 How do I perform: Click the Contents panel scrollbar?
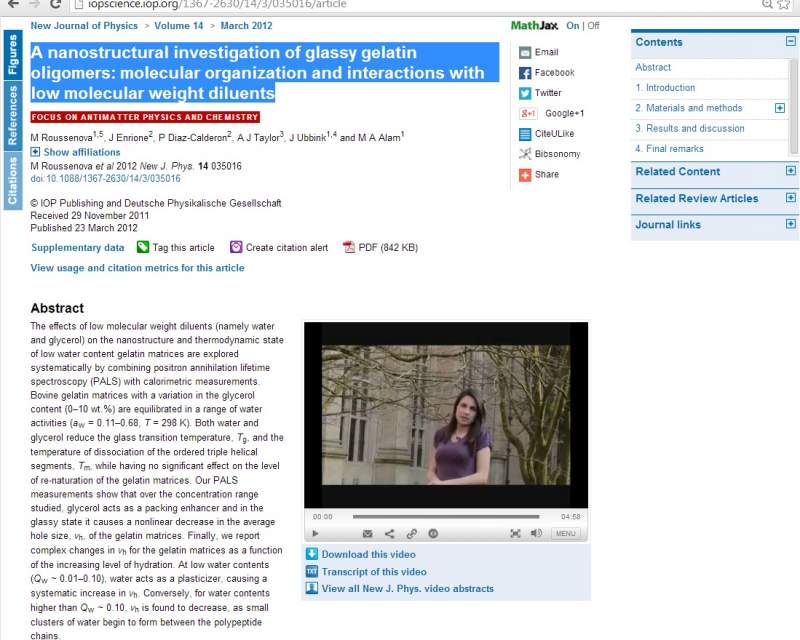pos(793,107)
